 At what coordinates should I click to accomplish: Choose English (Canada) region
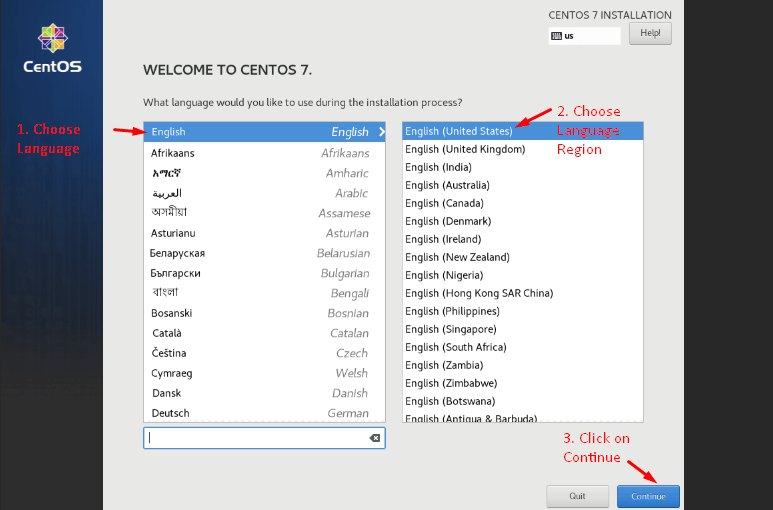coord(523,203)
